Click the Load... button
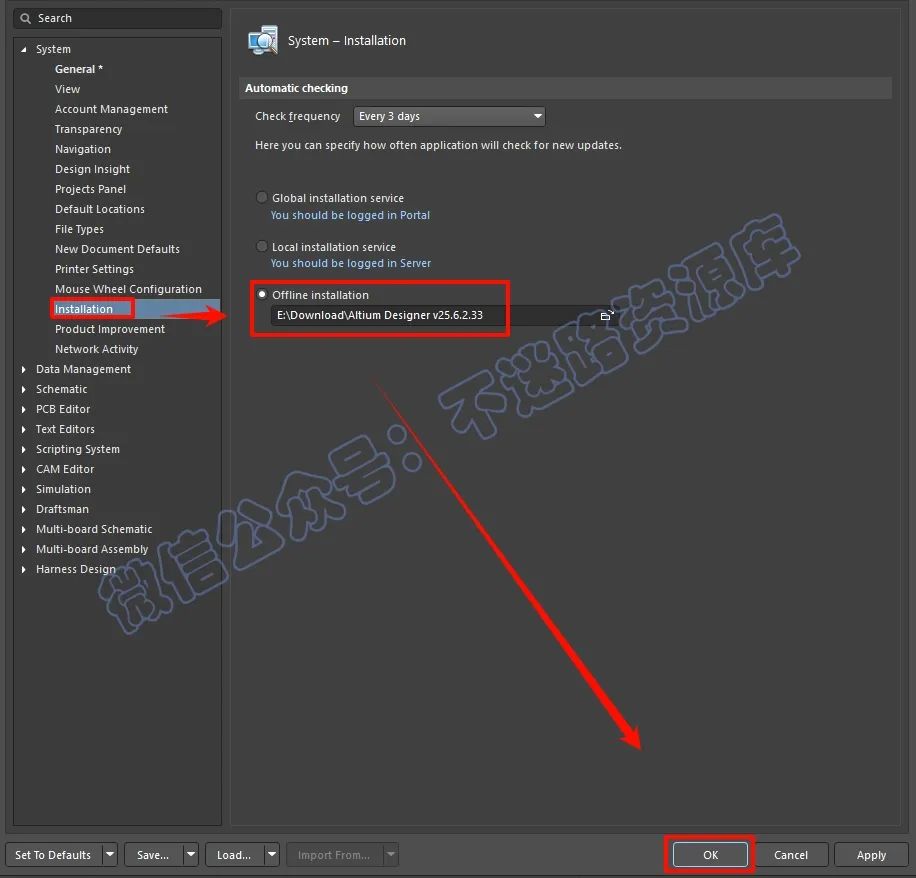The height and width of the screenshot is (878, 916). pos(234,855)
